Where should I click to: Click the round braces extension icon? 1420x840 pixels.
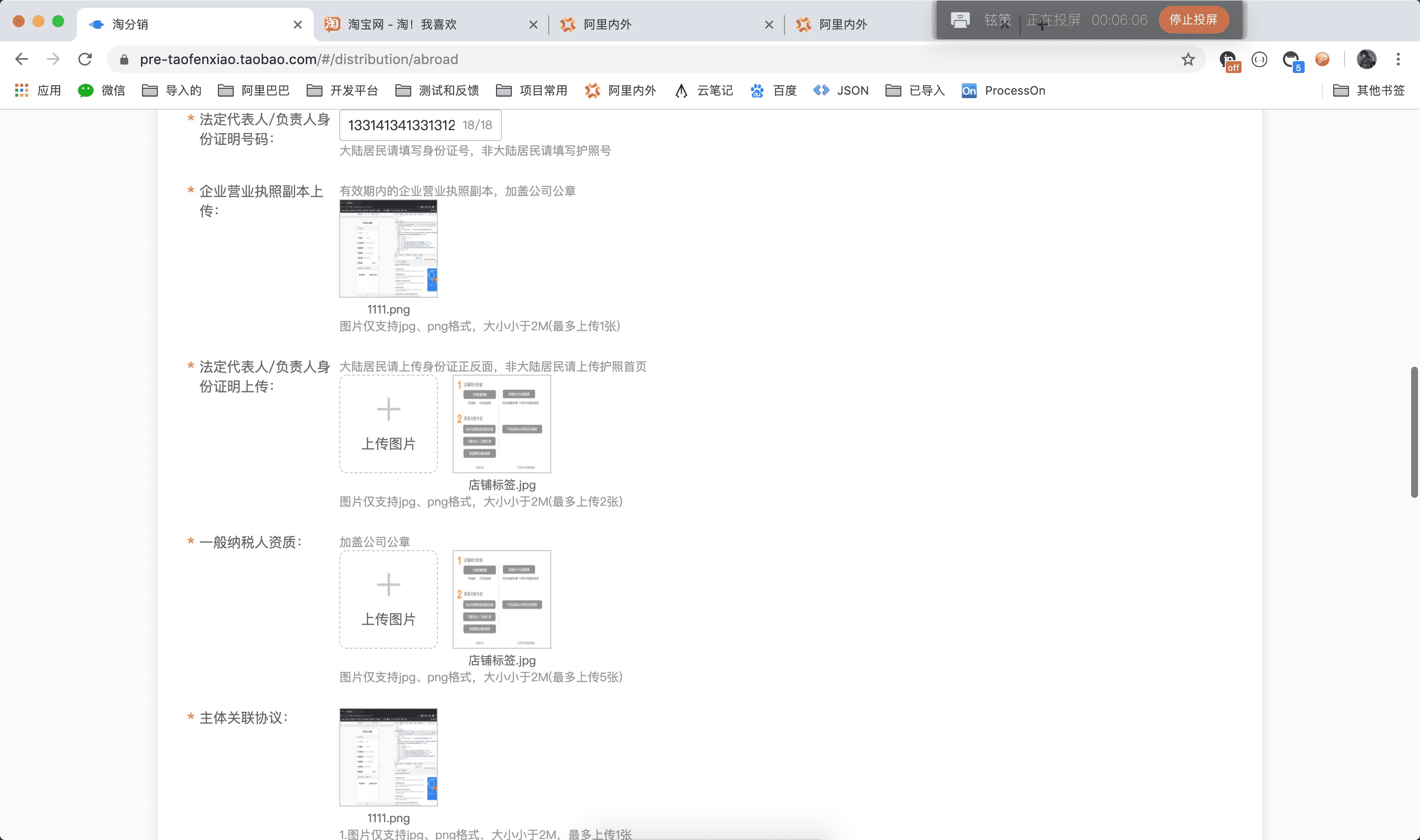[x=1259, y=60]
